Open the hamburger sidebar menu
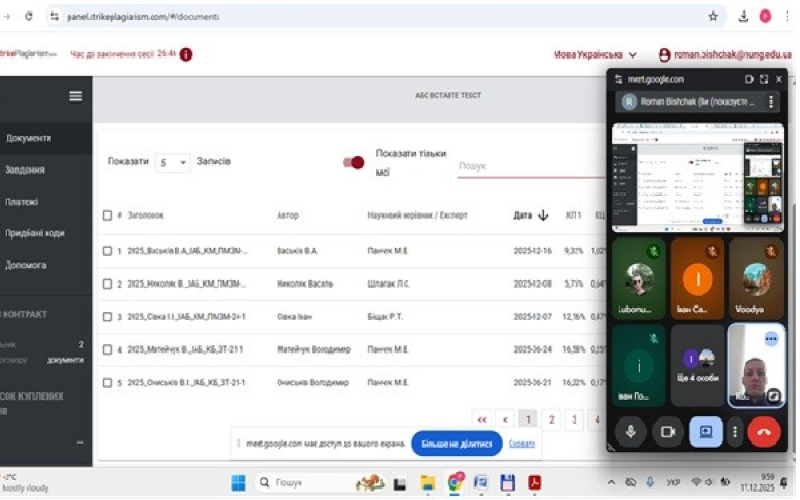800x500 pixels. pos(75,96)
